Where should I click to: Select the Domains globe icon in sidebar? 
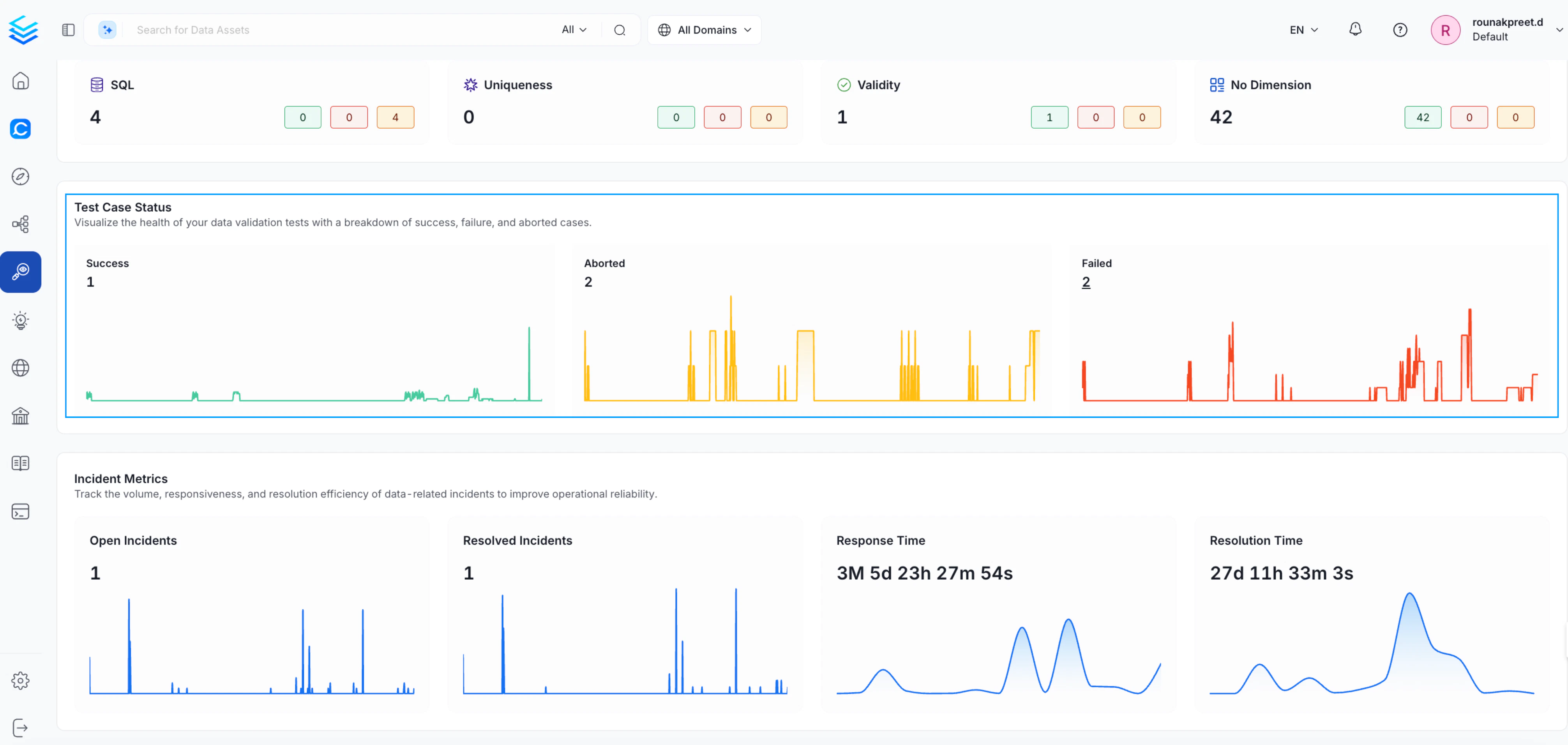point(21,367)
